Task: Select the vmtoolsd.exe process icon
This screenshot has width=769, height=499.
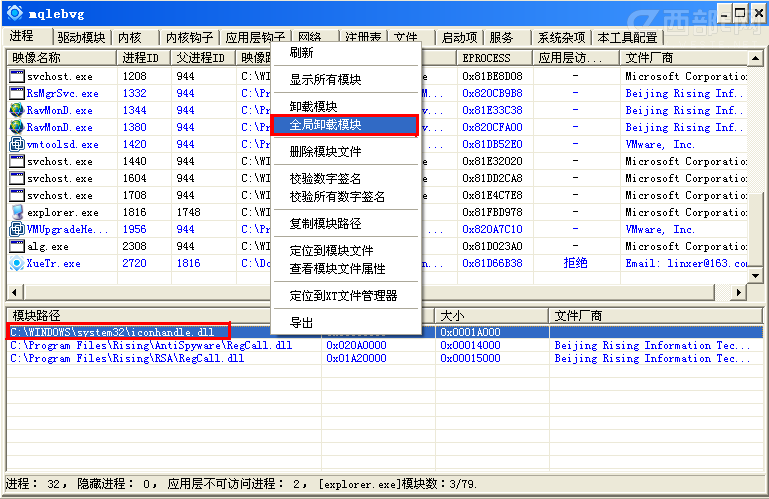Action: 16,144
